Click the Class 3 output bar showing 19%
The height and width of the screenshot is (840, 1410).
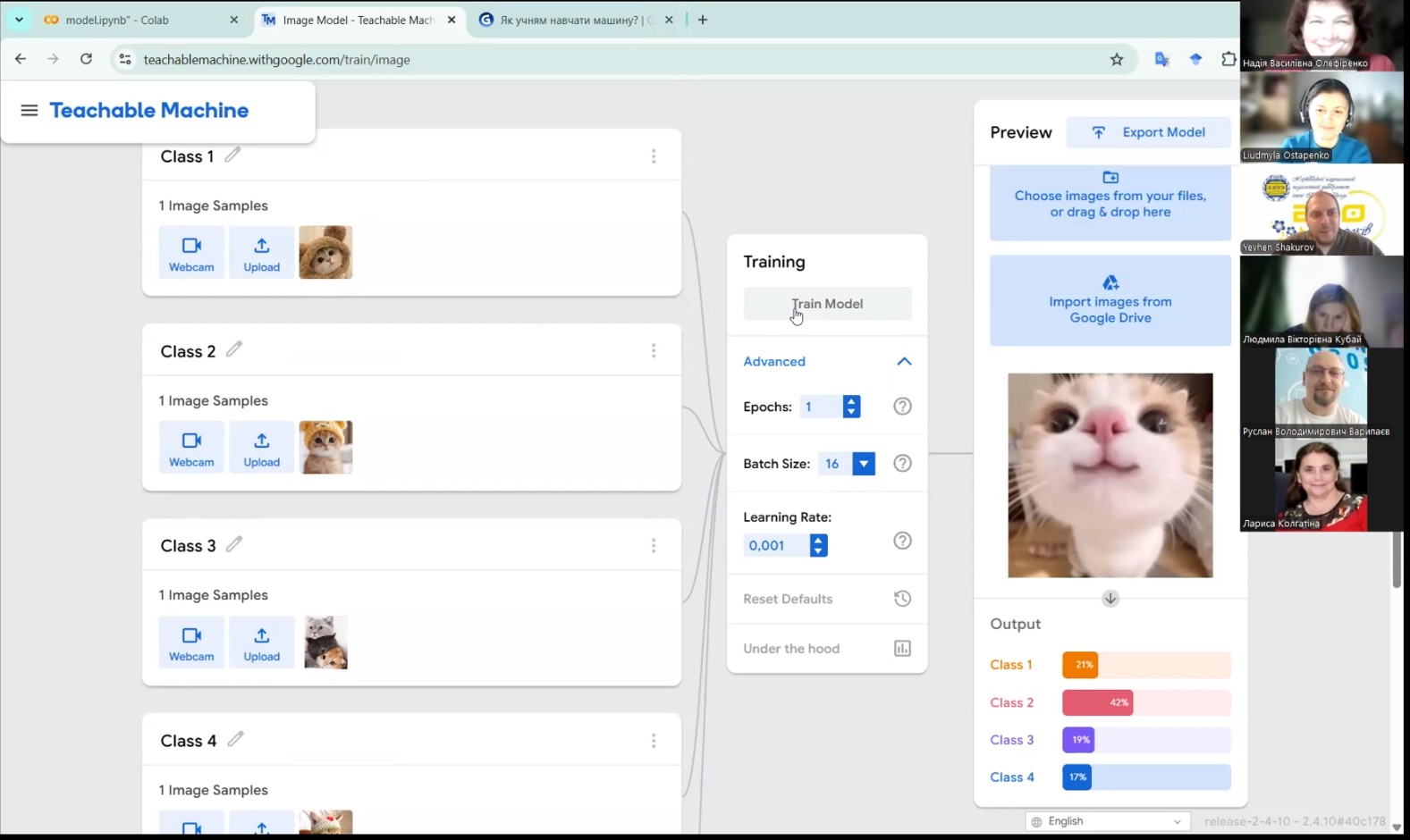click(x=1146, y=740)
